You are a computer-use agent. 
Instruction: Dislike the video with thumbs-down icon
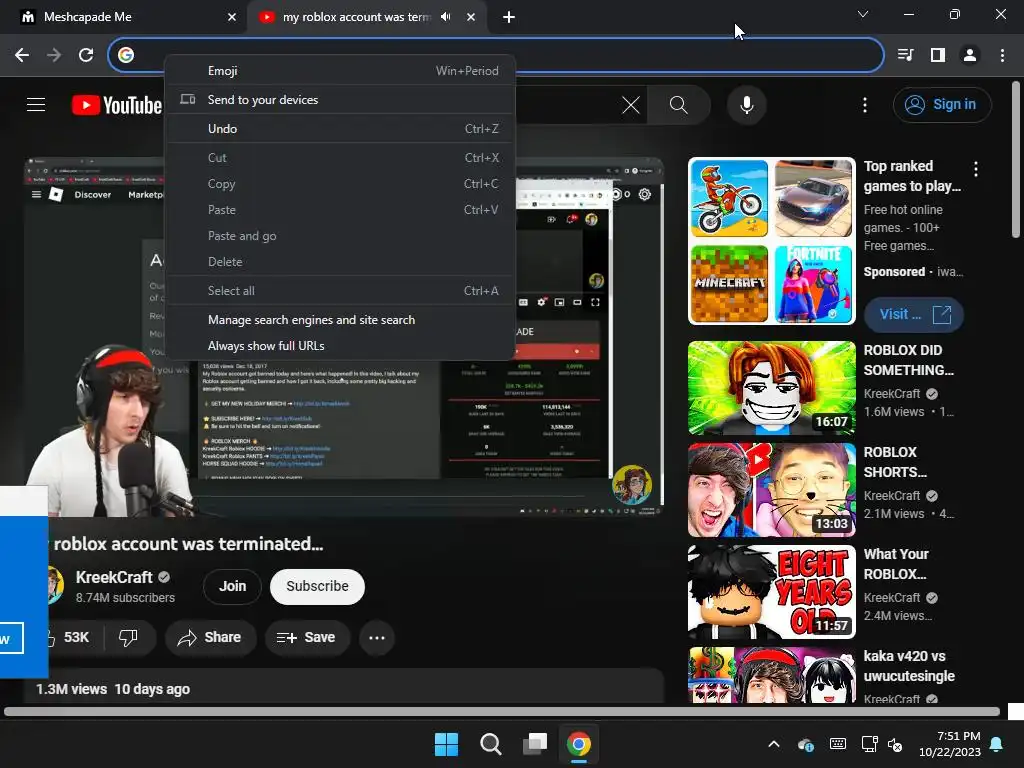tap(128, 637)
